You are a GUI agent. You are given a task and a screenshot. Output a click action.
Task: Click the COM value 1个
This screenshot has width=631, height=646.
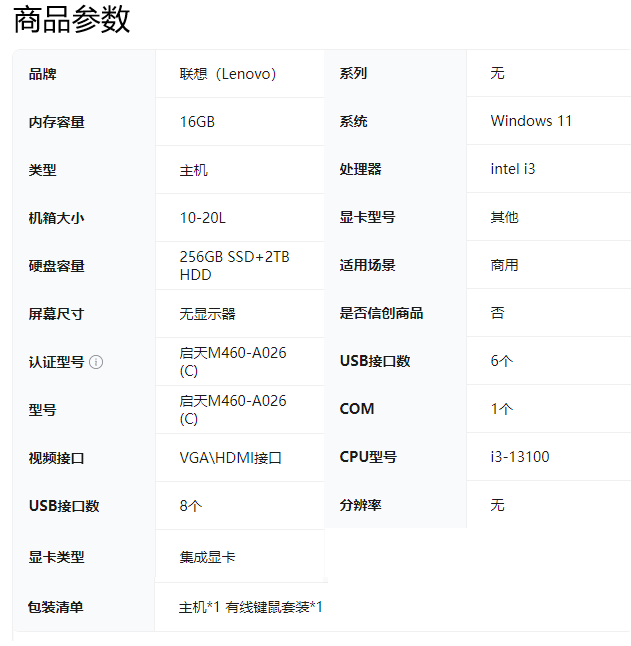click(x=502, y=409)
